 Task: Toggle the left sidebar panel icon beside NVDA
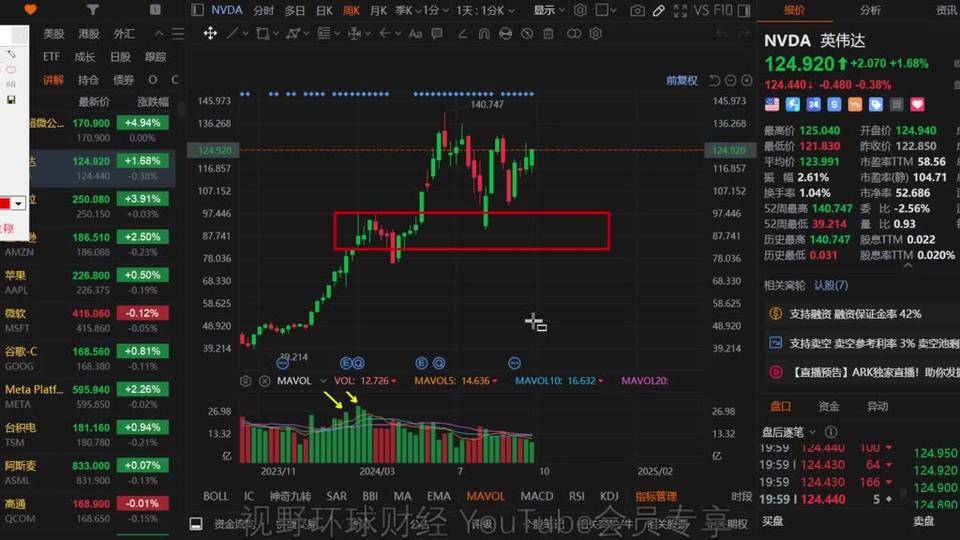197,10
